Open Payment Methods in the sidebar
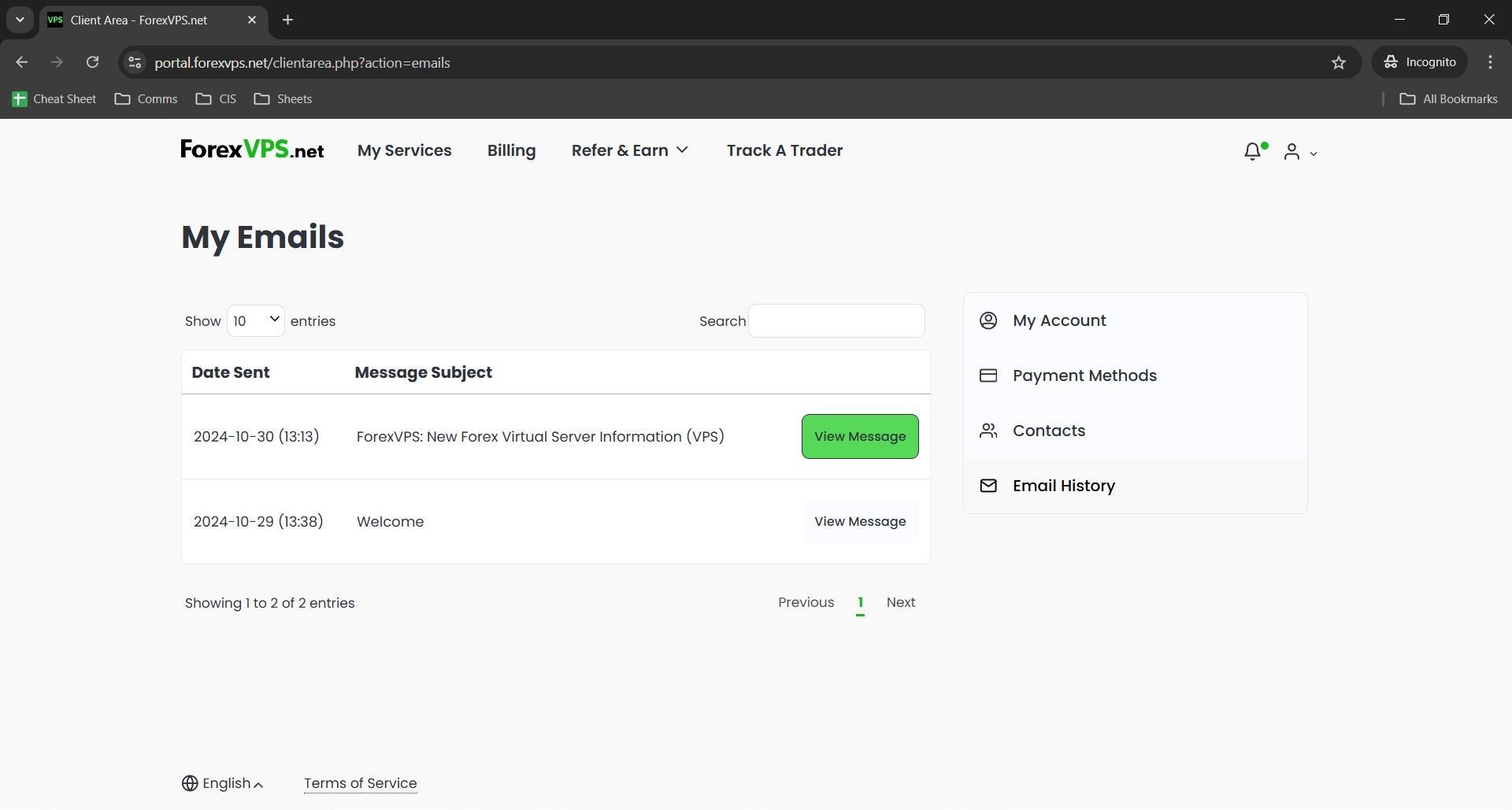1512x810 pixels. [x=1136, y=375]
